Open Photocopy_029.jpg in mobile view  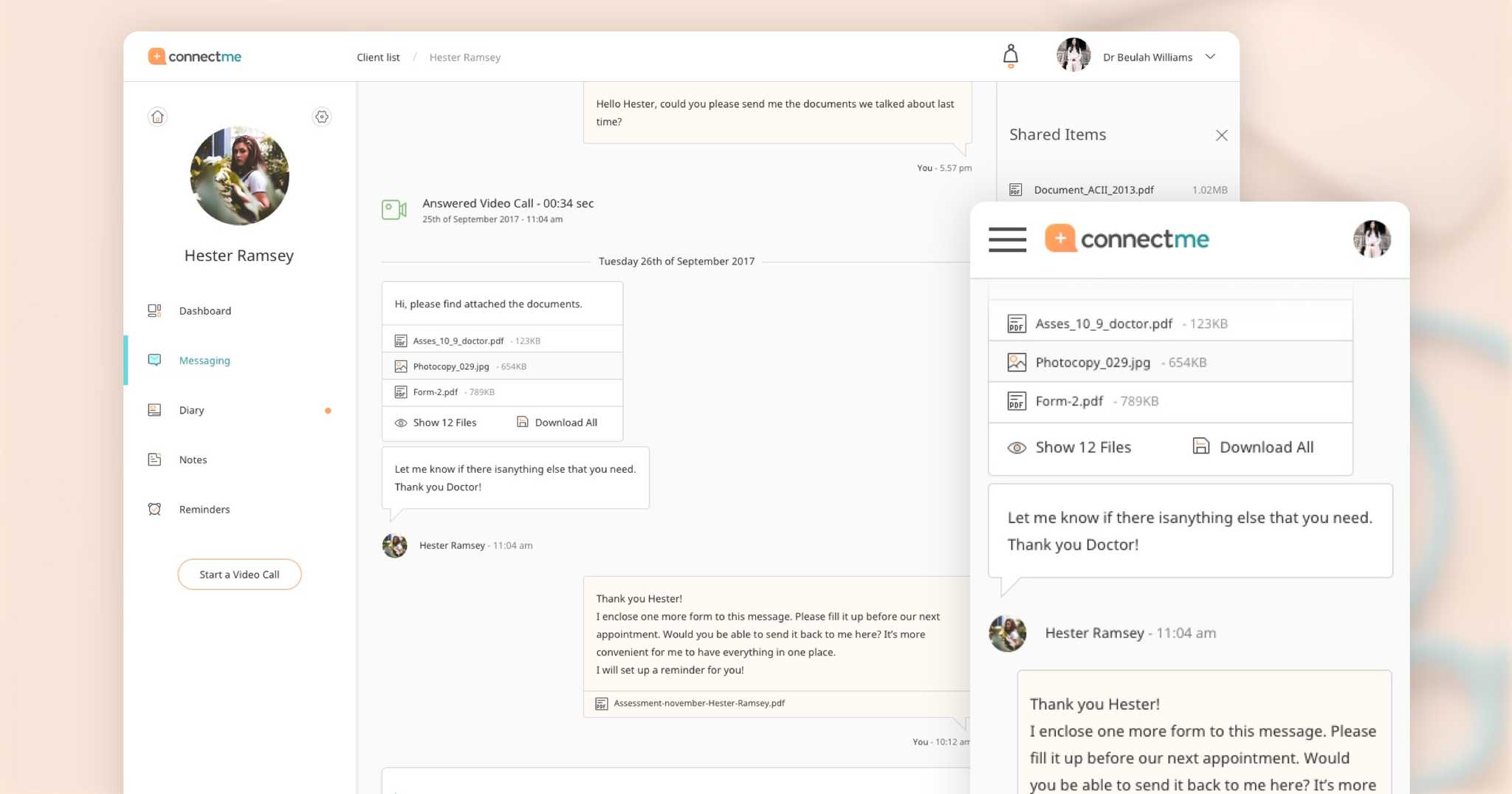point(1093,363)
